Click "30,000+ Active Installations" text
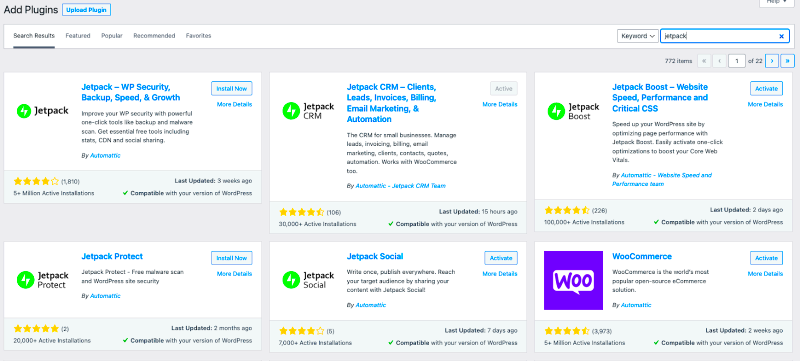 (x=318, y=224)
